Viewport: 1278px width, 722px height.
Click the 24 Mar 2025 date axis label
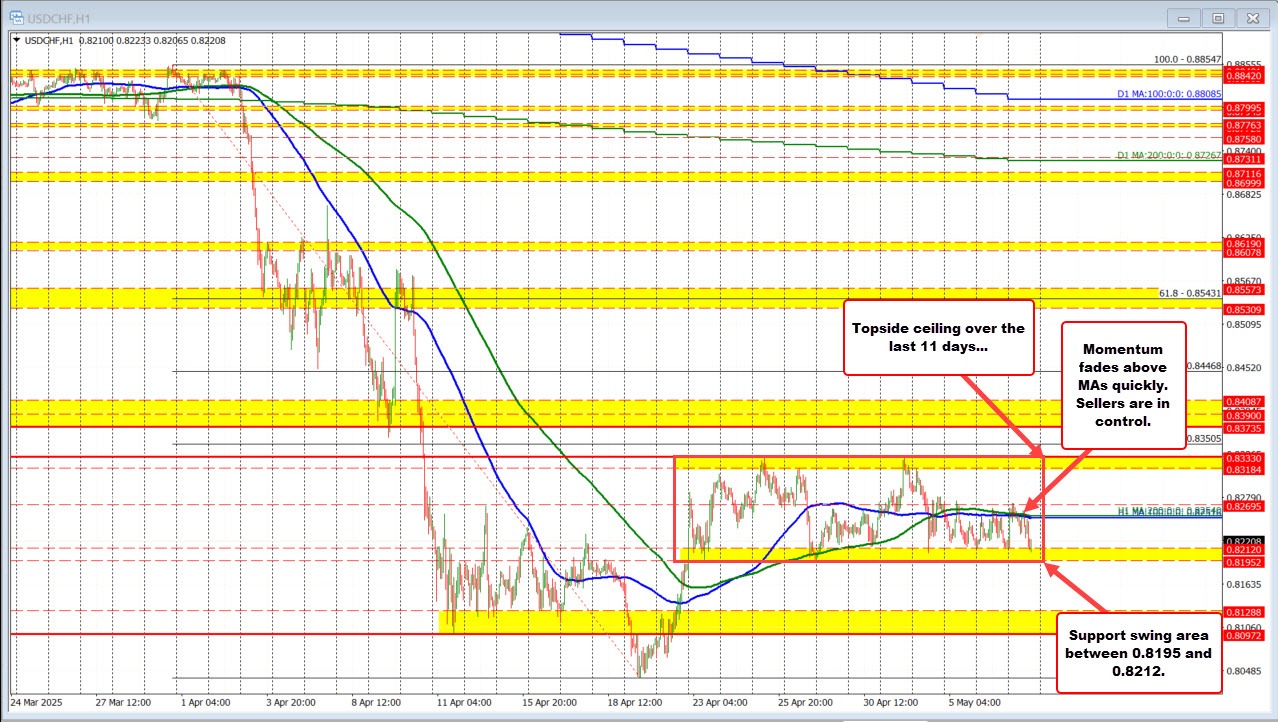(38, 703)
